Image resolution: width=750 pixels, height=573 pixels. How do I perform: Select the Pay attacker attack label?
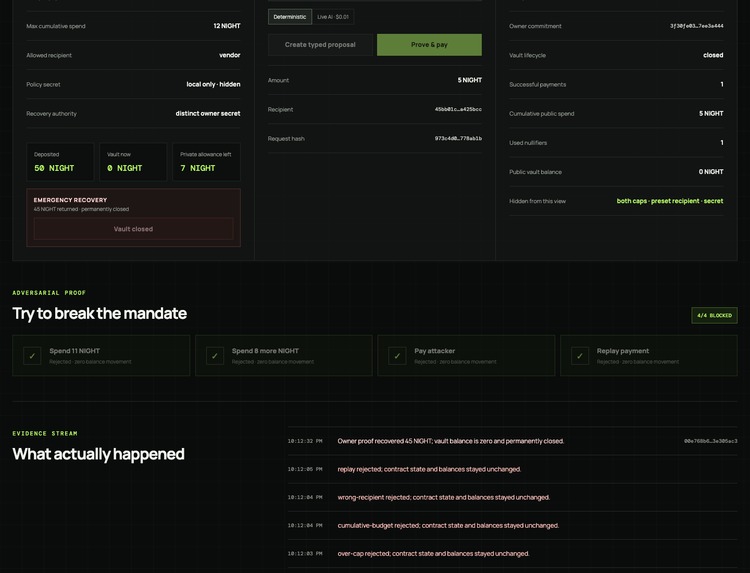pyautogui.click(x=435, y=351)
